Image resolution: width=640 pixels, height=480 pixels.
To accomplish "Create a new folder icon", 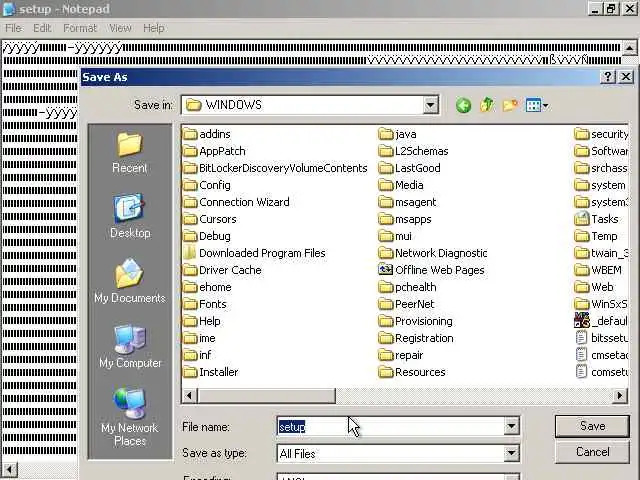I will [x=510, y=106].
